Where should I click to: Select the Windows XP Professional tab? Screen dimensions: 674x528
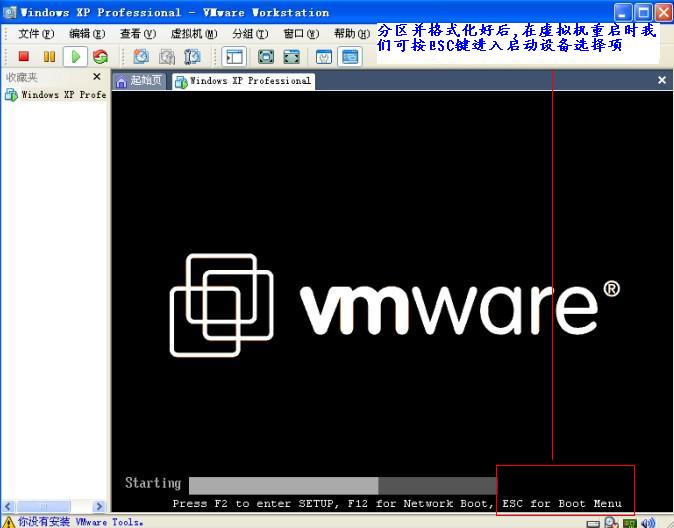tap(243, 81)
